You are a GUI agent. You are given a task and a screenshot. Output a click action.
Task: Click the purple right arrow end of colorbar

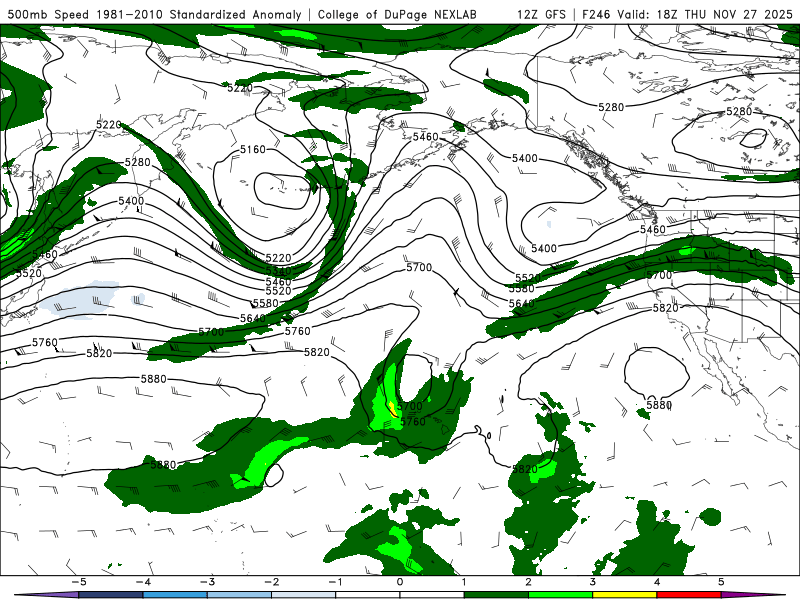753,595
